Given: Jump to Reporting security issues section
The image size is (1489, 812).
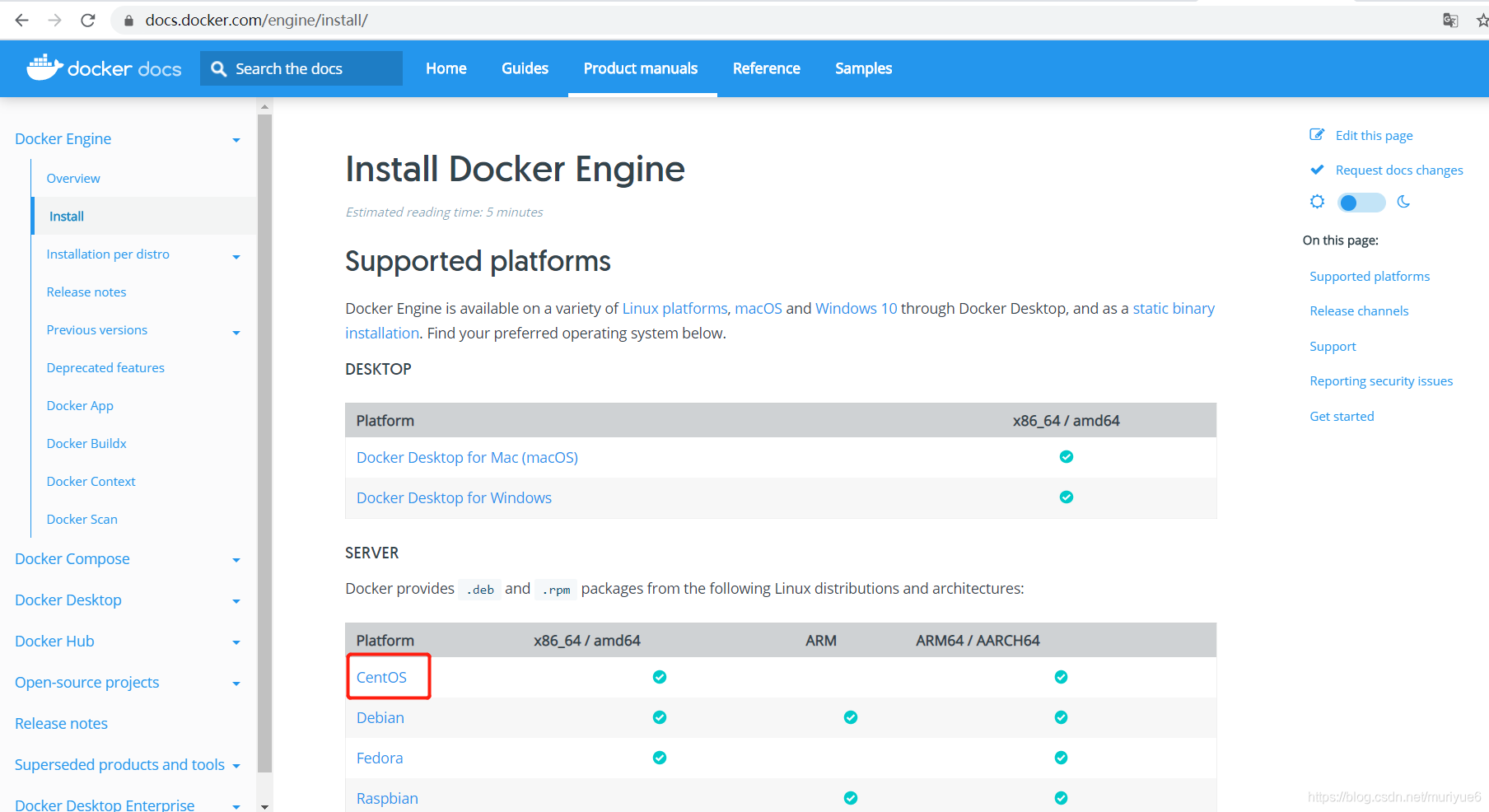Looking at the screenshot, I should coord(1381,380).
